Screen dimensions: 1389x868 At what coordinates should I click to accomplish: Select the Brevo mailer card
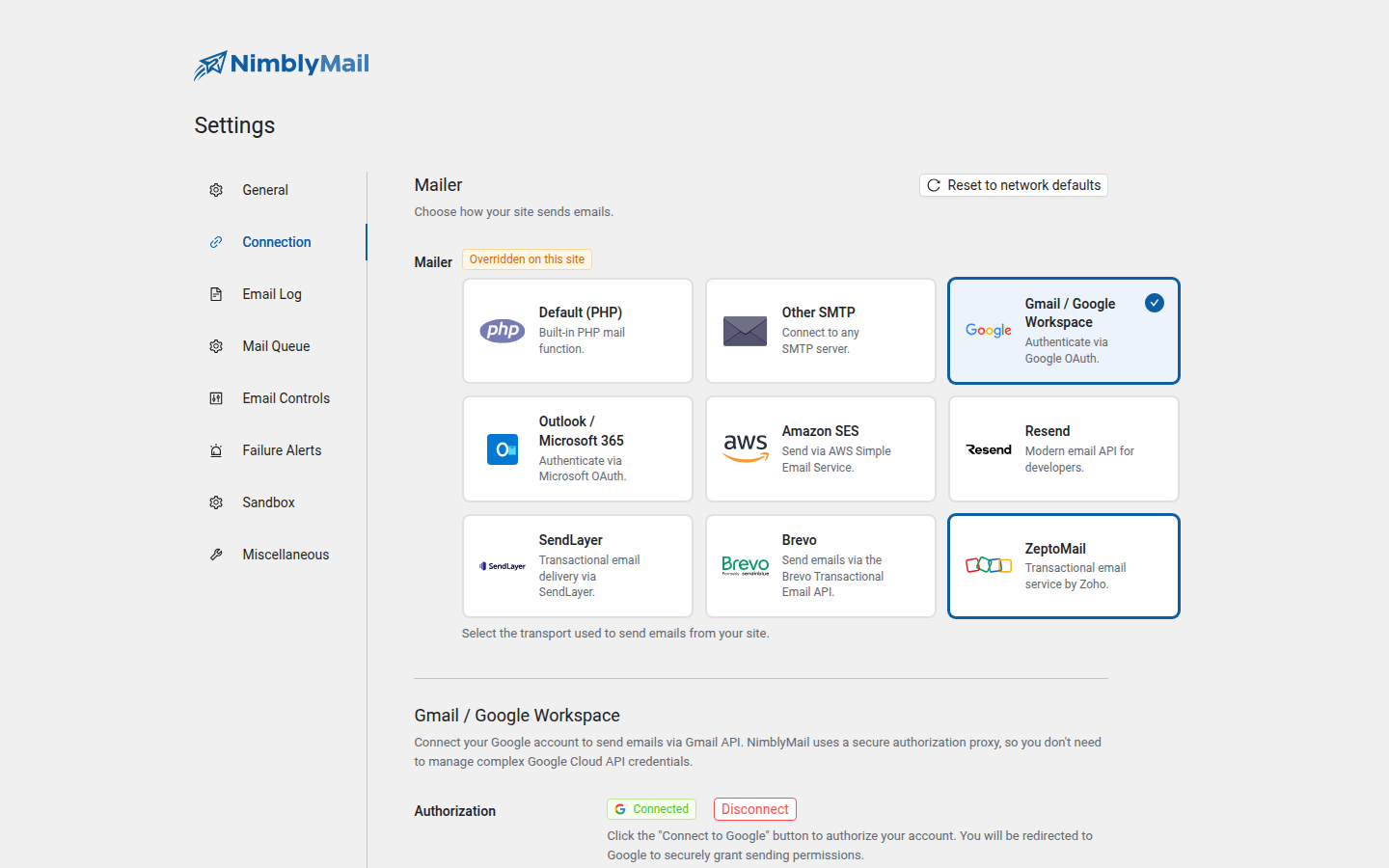[x=821, y=566]
